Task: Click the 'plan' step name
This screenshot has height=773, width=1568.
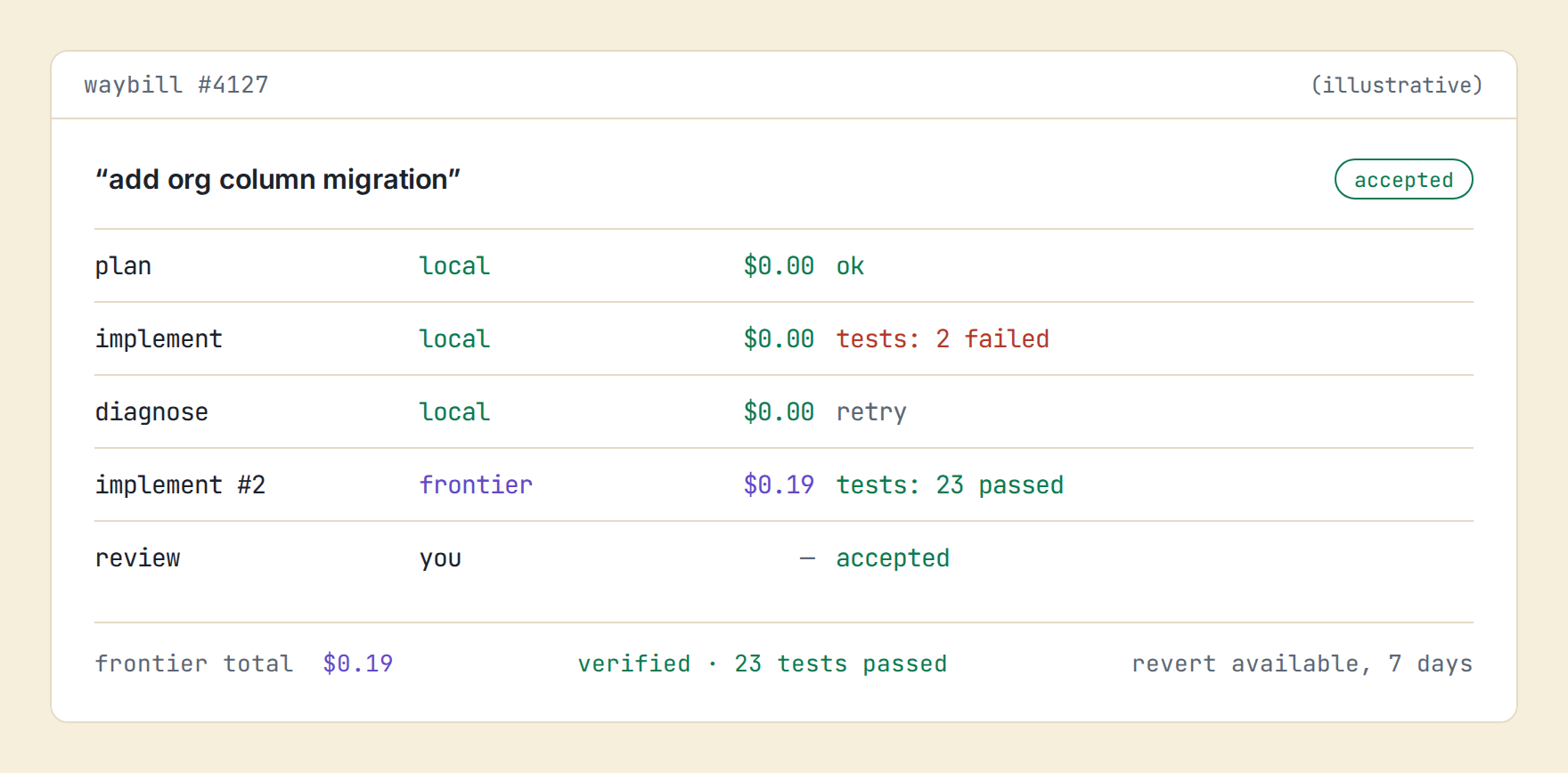Action: (123, 266)
